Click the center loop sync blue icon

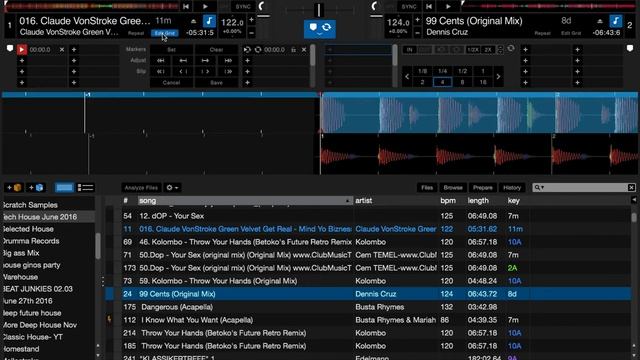pyautogui.click(x=327, y=27)
